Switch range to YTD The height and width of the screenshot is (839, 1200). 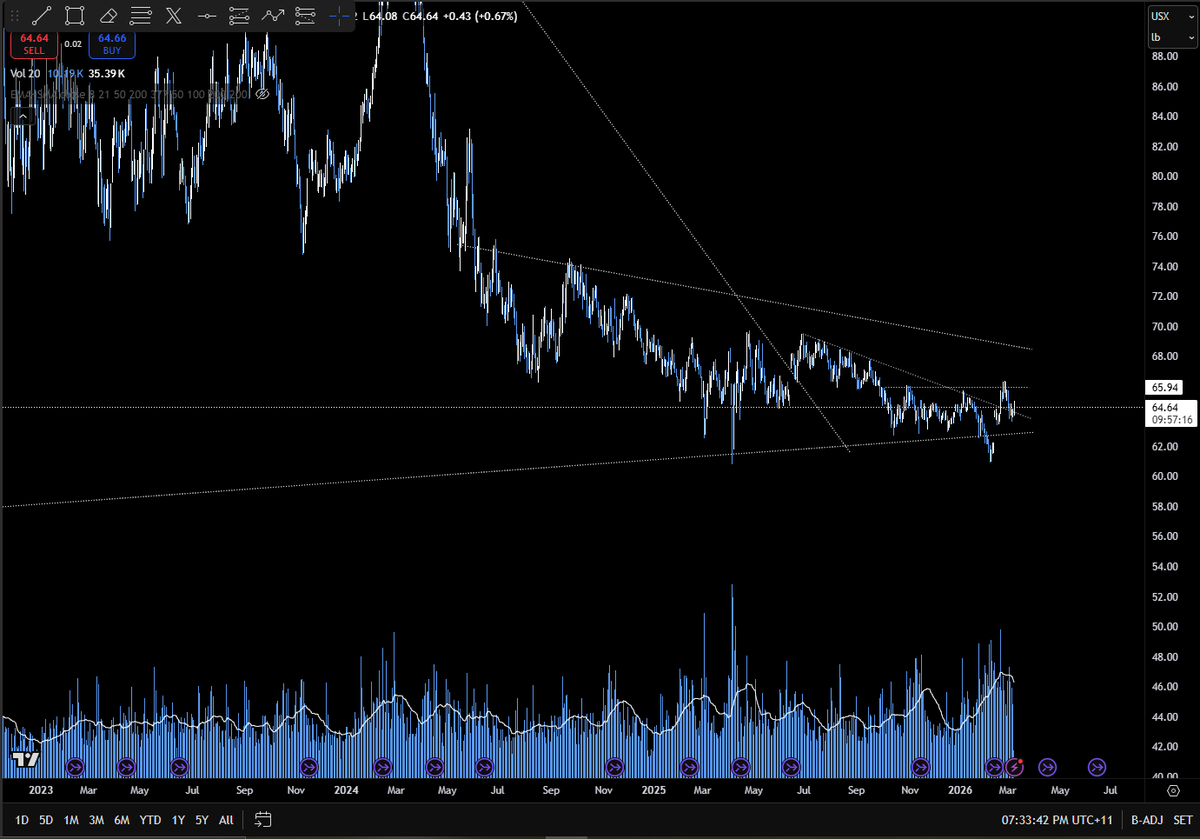(150, 820)
